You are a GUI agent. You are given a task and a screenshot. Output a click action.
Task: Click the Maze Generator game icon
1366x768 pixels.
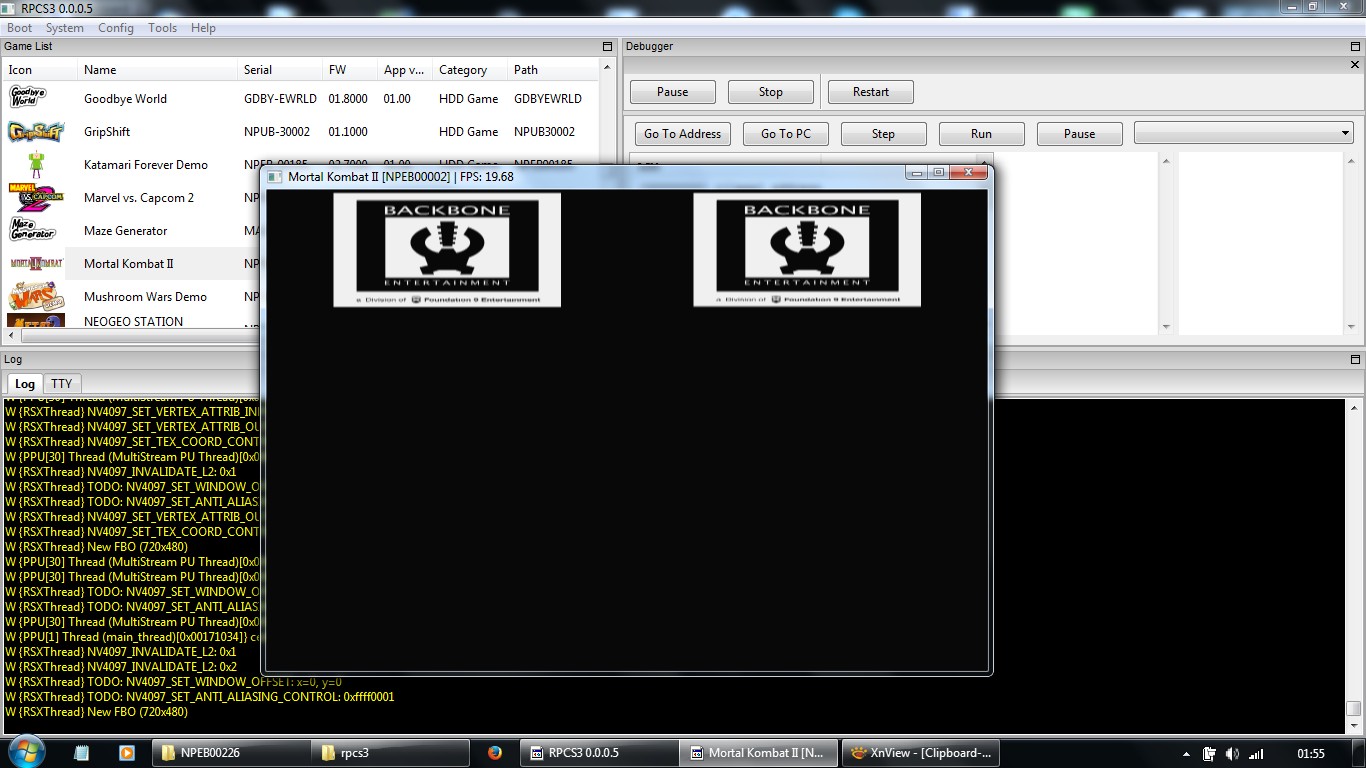point(32,231)
